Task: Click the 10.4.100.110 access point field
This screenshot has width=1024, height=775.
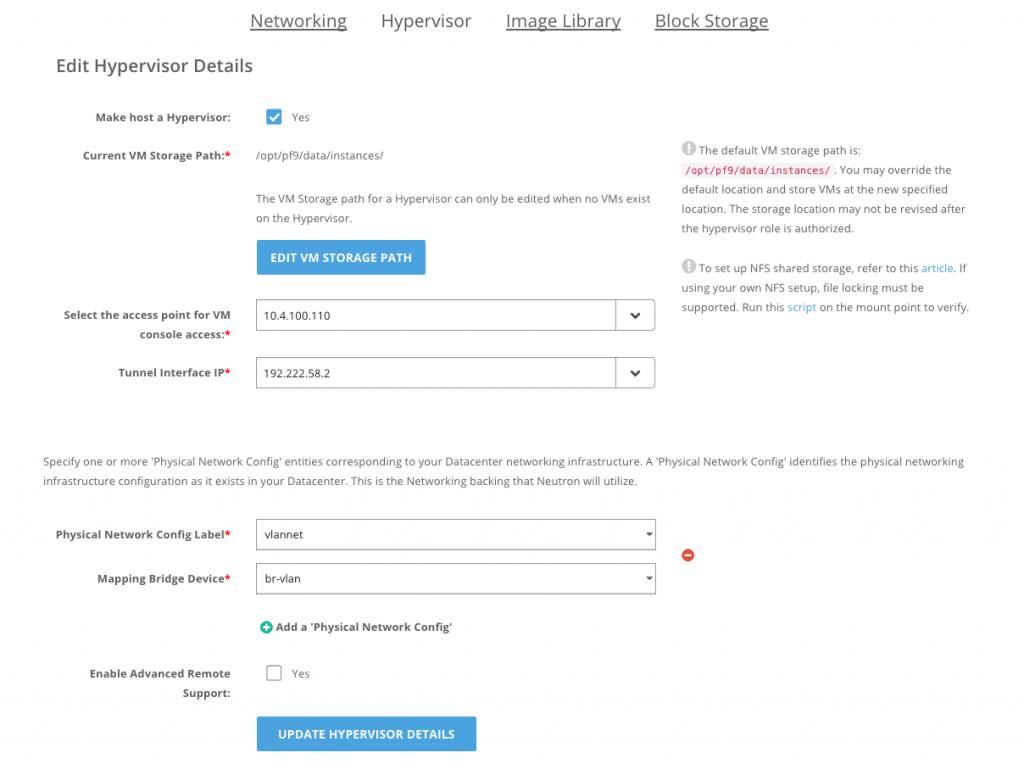Action: click(x=435, y=315)
